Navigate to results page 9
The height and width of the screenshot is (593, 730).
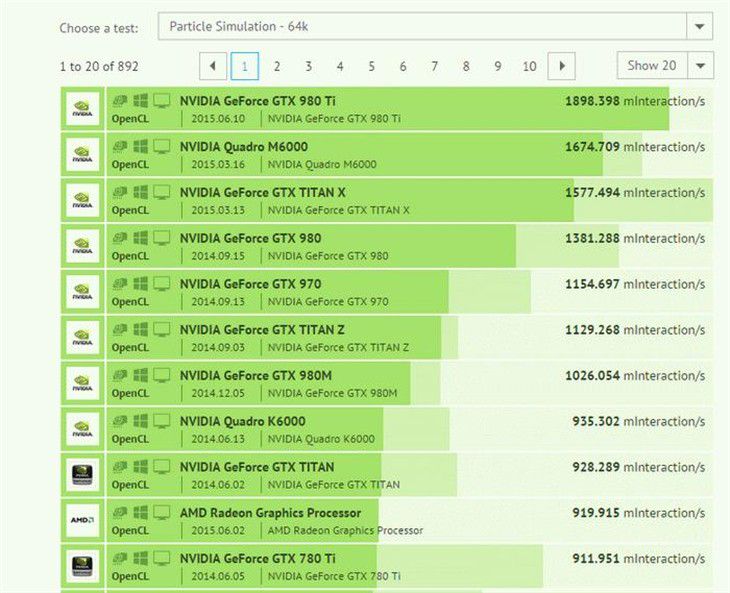(x=498, y=66)
